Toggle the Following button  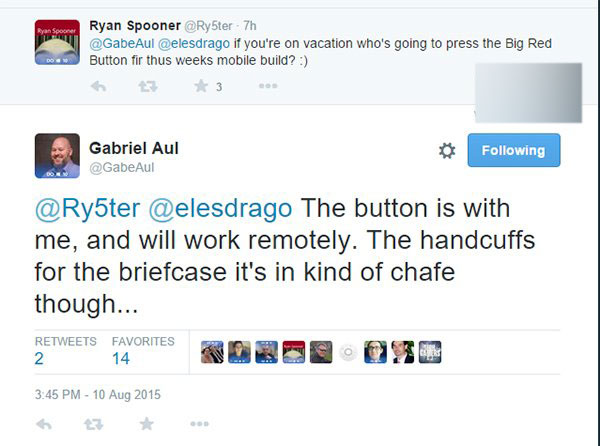[x=514, y=150]
